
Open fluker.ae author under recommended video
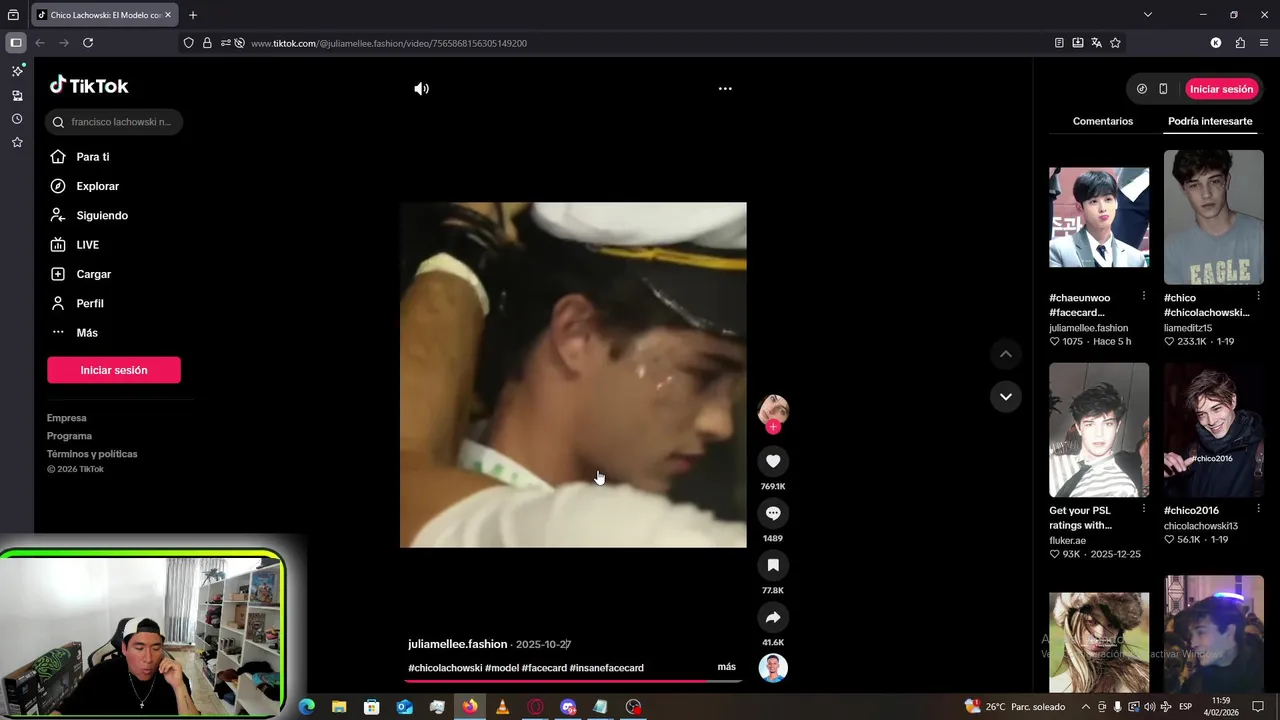coord(1067,541)
